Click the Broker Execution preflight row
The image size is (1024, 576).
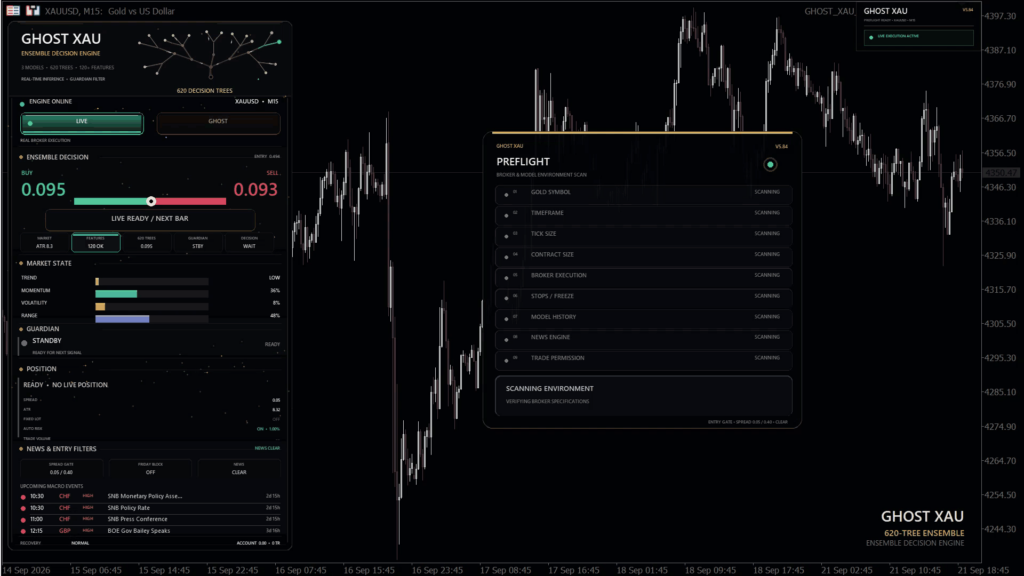tap(644, 276)
